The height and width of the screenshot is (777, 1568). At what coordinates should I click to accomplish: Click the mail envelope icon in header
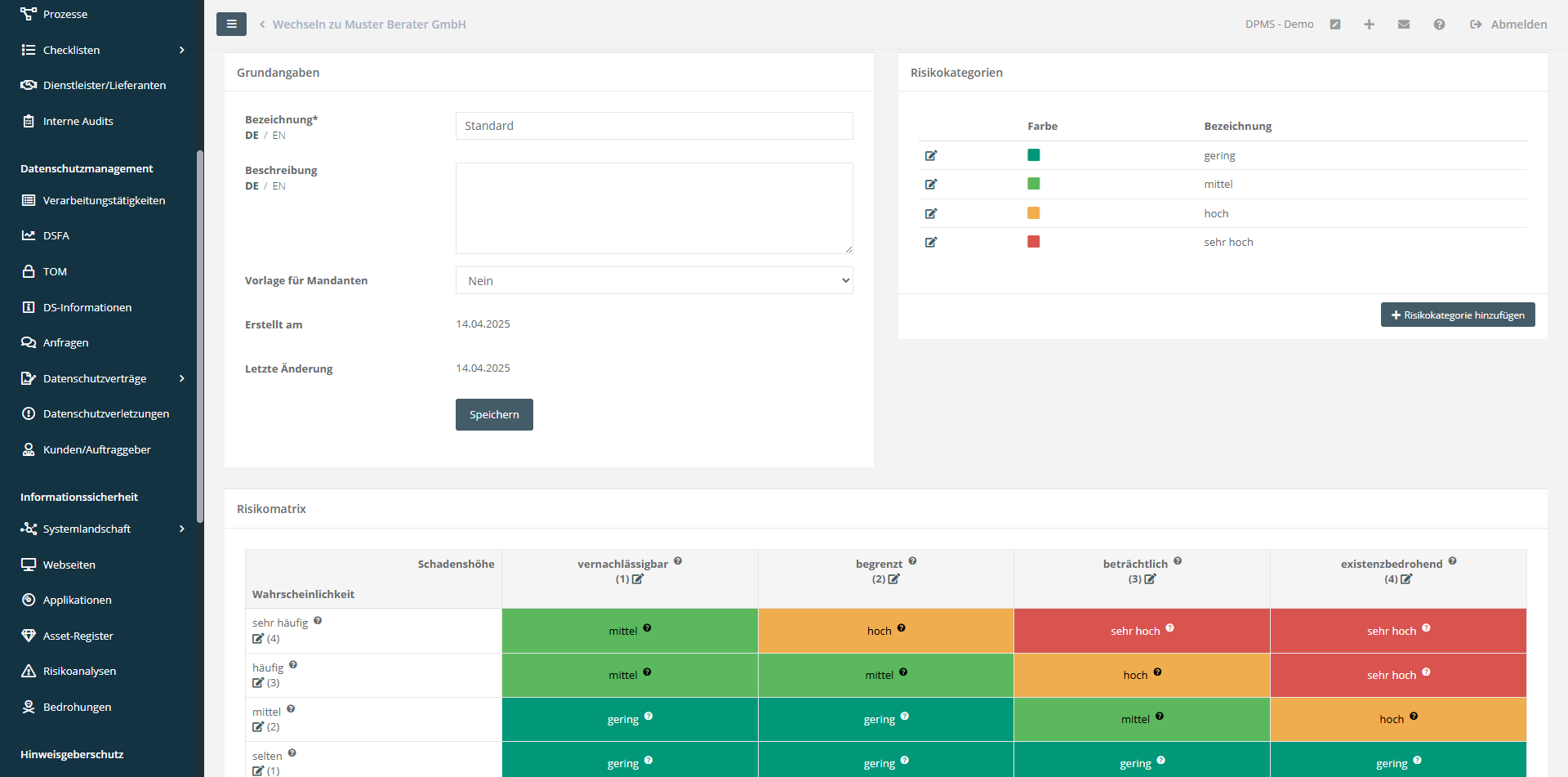tap(1404, 25)
